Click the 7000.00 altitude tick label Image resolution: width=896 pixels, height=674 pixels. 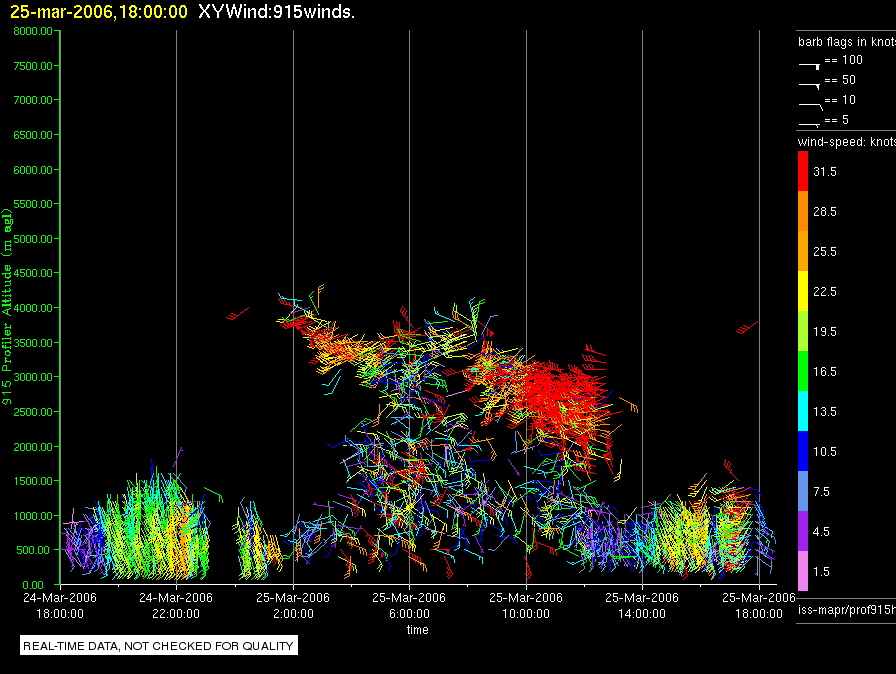[x=33, y=100]
